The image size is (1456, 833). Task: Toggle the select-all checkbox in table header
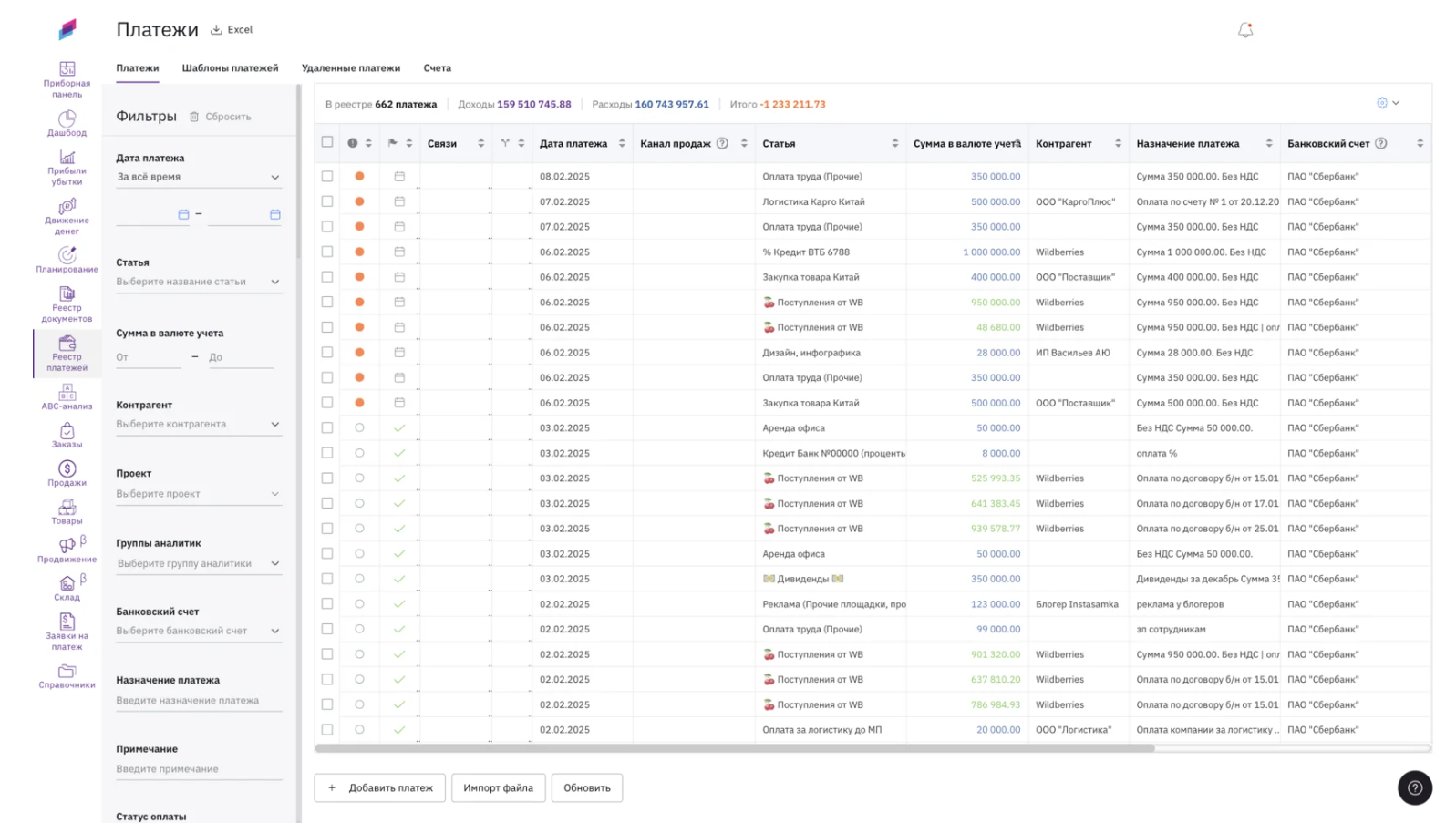tap(327, 142)
